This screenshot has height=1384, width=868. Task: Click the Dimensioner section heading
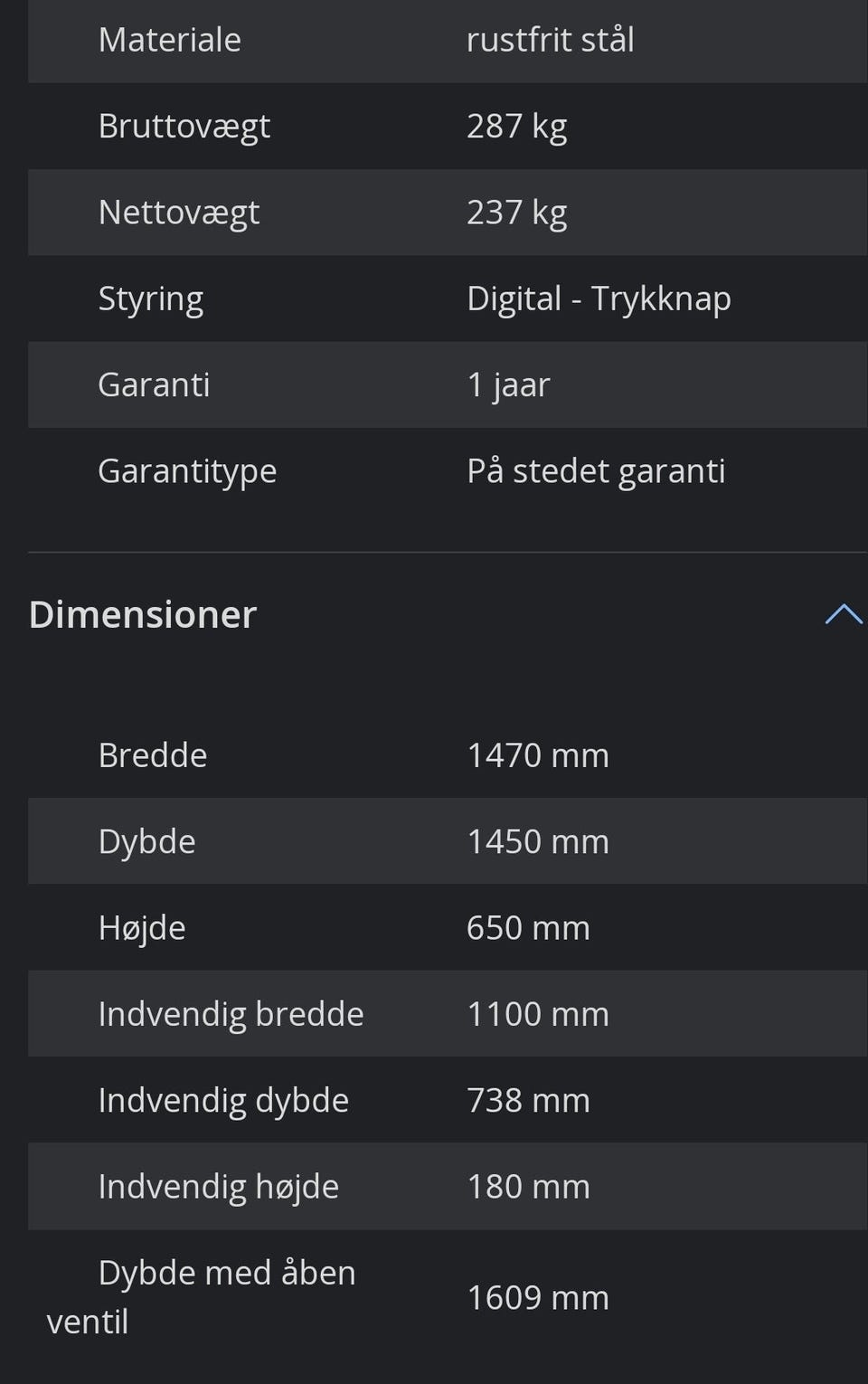[x=143, y=615]
